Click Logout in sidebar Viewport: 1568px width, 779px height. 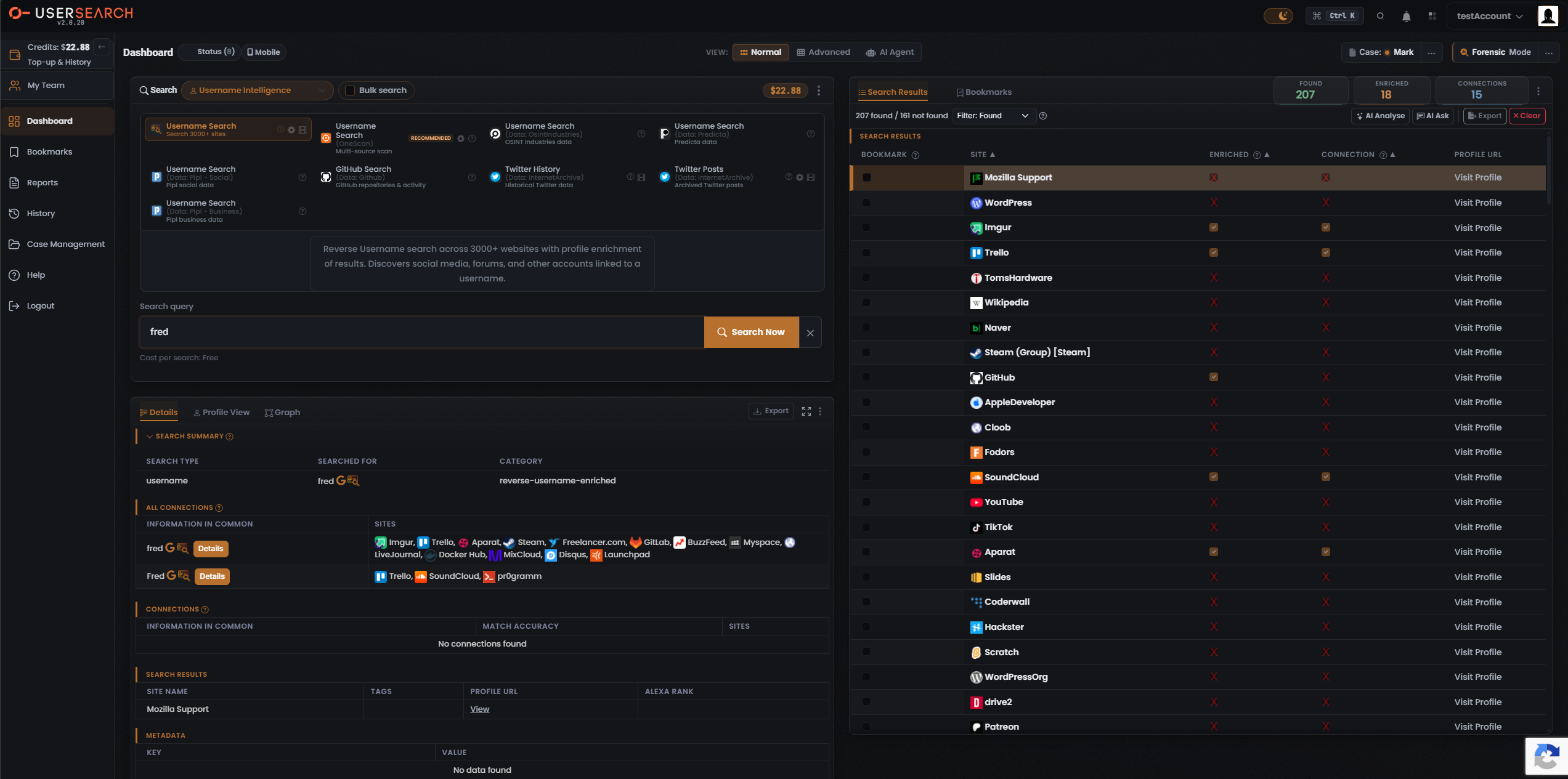point(57,306)
